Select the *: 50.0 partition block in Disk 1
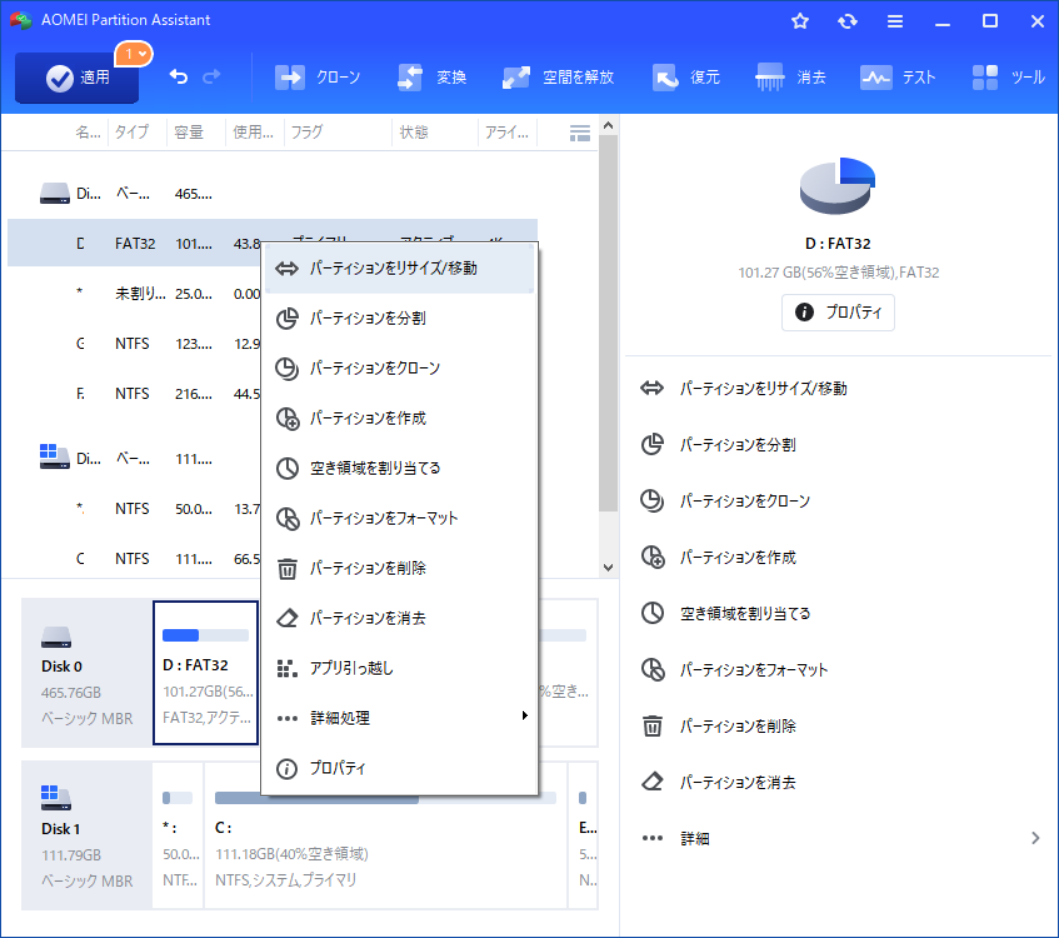 coord(178,835)
